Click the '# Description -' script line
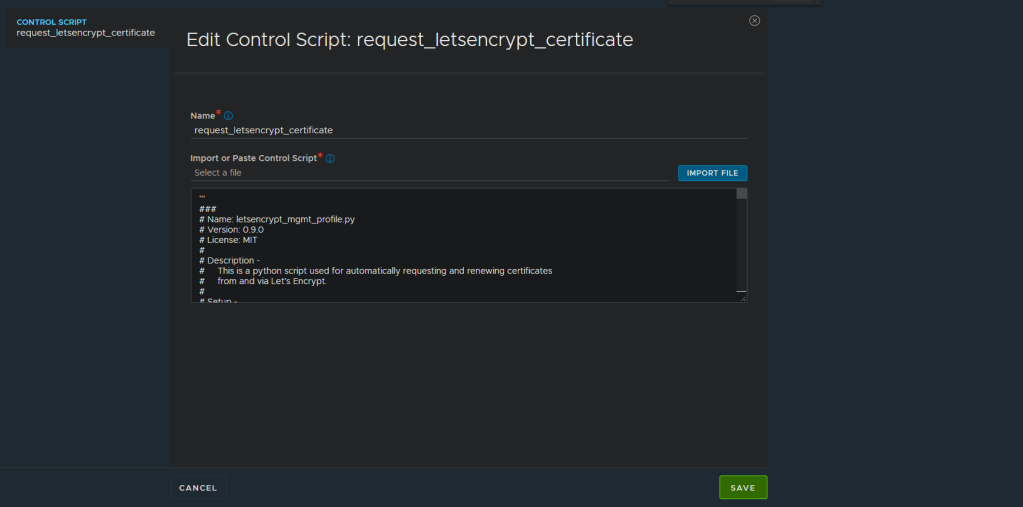 230,260
